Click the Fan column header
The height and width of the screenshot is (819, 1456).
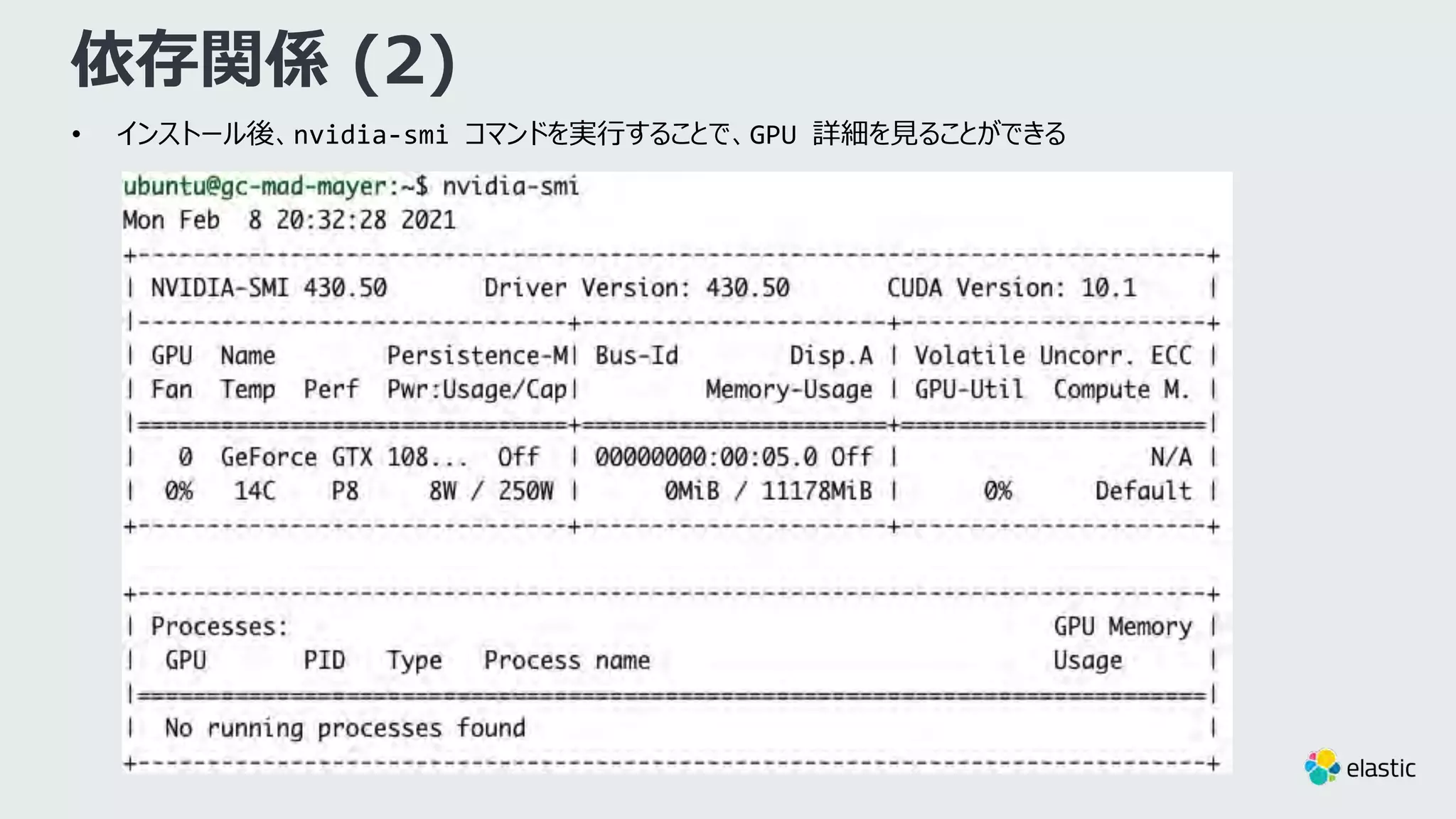click(171, 390)
